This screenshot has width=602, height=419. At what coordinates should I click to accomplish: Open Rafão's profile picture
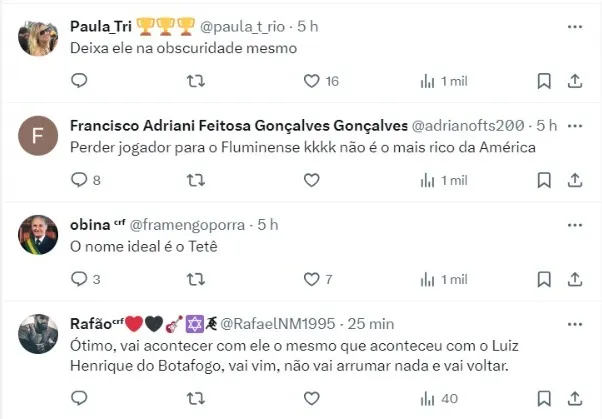coord(39,334)
